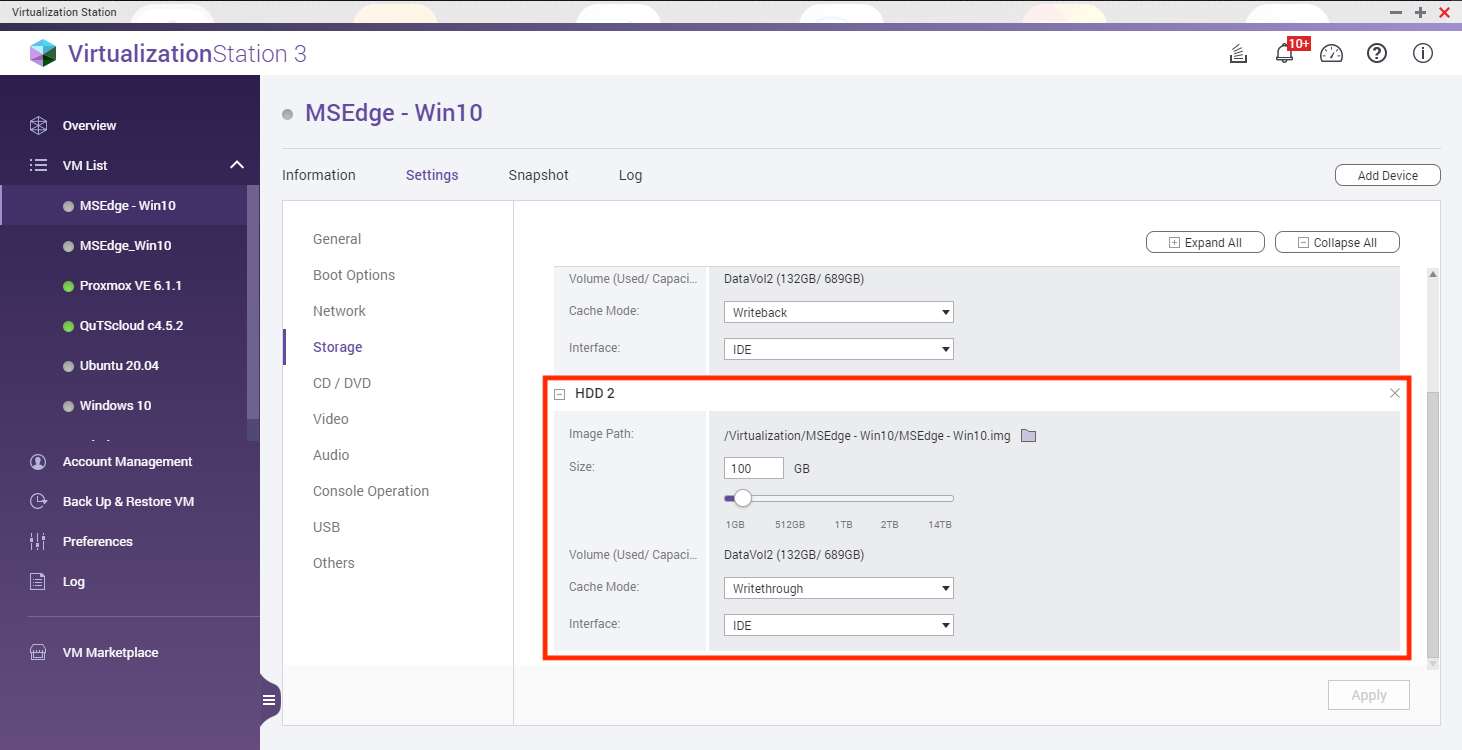Remove HDD 2 with the X icon
Screen dimensions: 1462x750
pyautogui.click(x=1395, y=393)
